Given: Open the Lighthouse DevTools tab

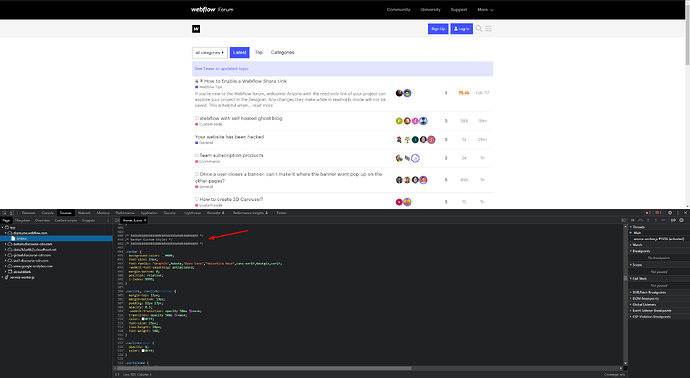Looking at the screenshot, I should coord(192,213).
